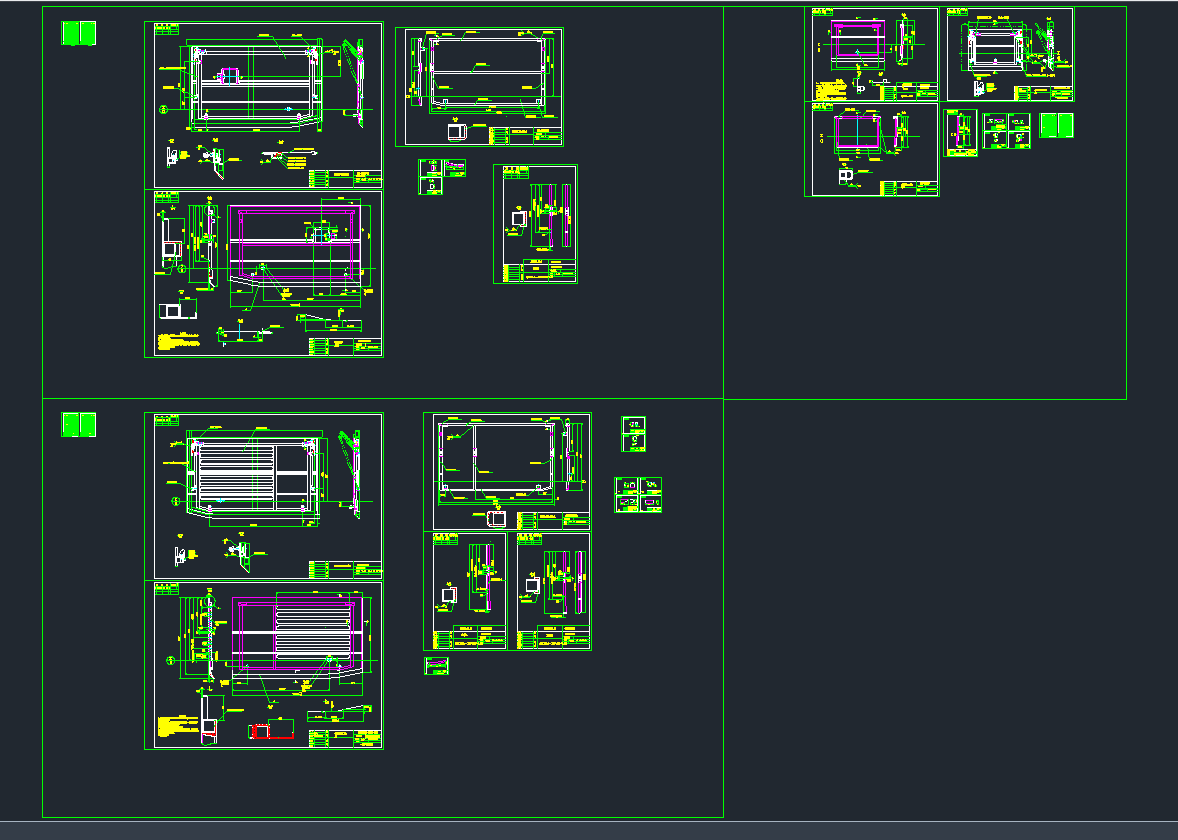This screenshot has width=1178, height=840.
Task: Click the solid green block in the upper-left sheet group
Action: click(78, 33)
